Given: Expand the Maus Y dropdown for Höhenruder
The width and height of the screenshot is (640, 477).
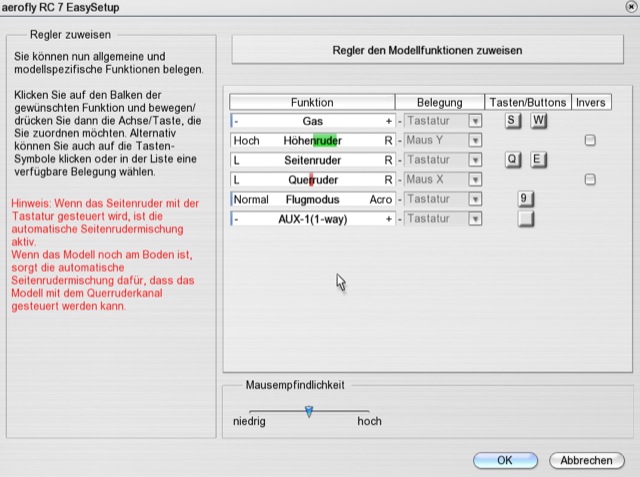Looking at the screenshot, I should click(x=475, y=141).
